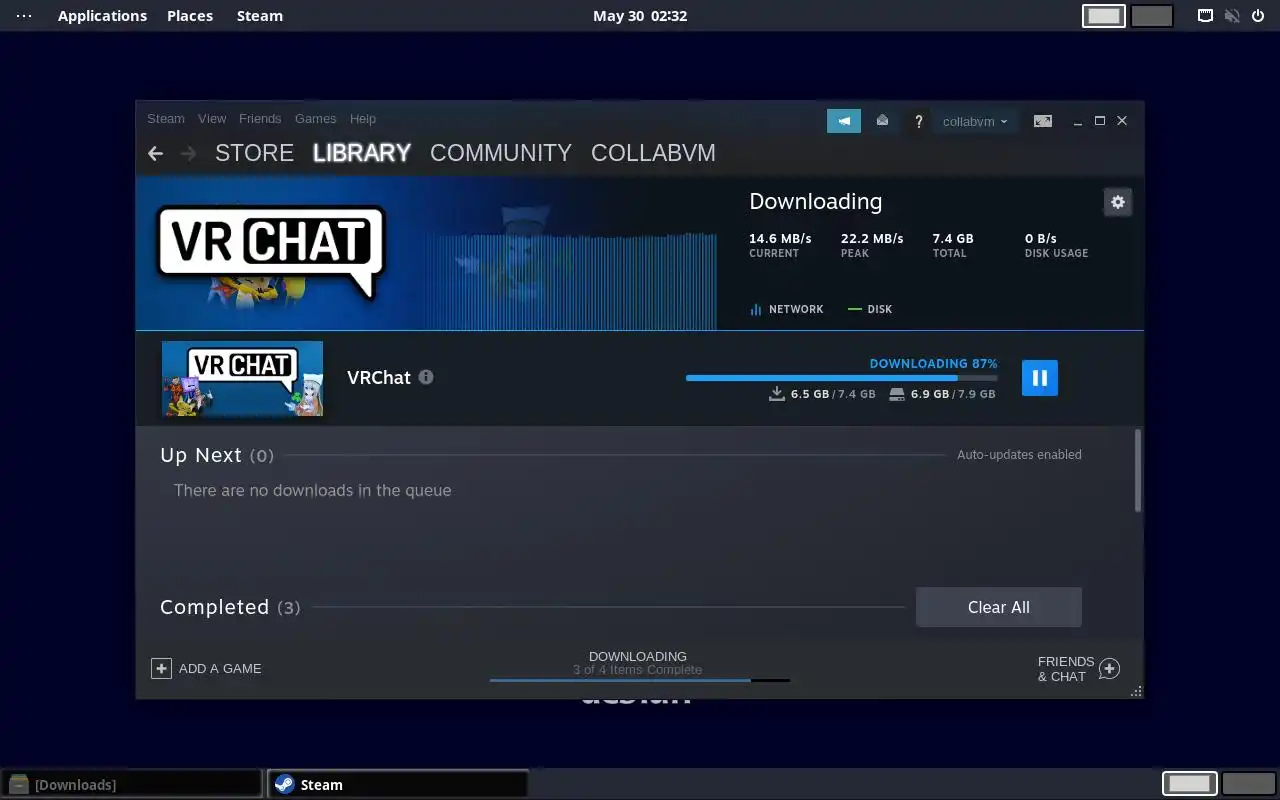Click the top panel clock May 30 02:32
Screen dimensions: 1280x800
pyautogui.click(x=640, y=16)
